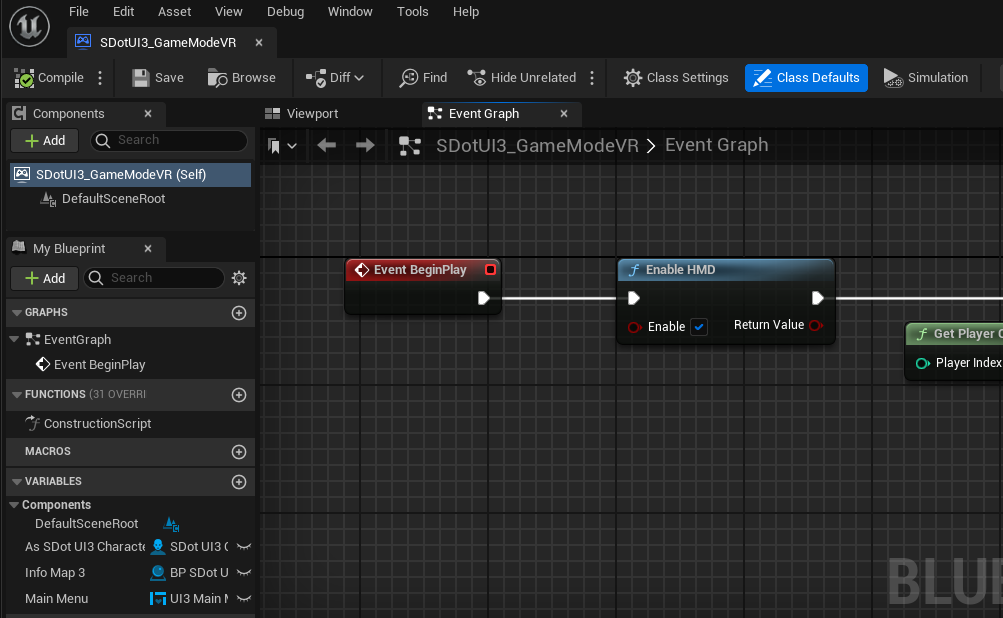Focus the My Blueprint search field

click(x=154, y=278)
